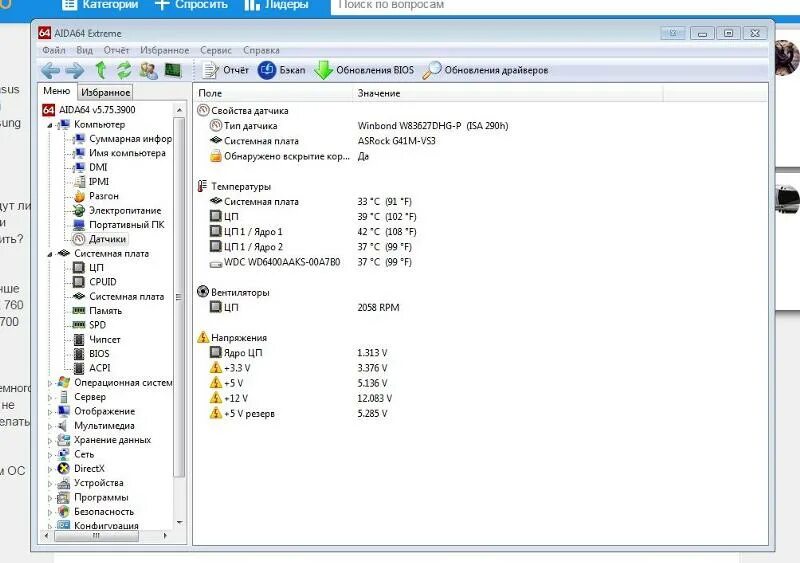The image size is (800, 563).
Task: Open the Отчёт report toolbar button
Action: [x=225, y=70]
